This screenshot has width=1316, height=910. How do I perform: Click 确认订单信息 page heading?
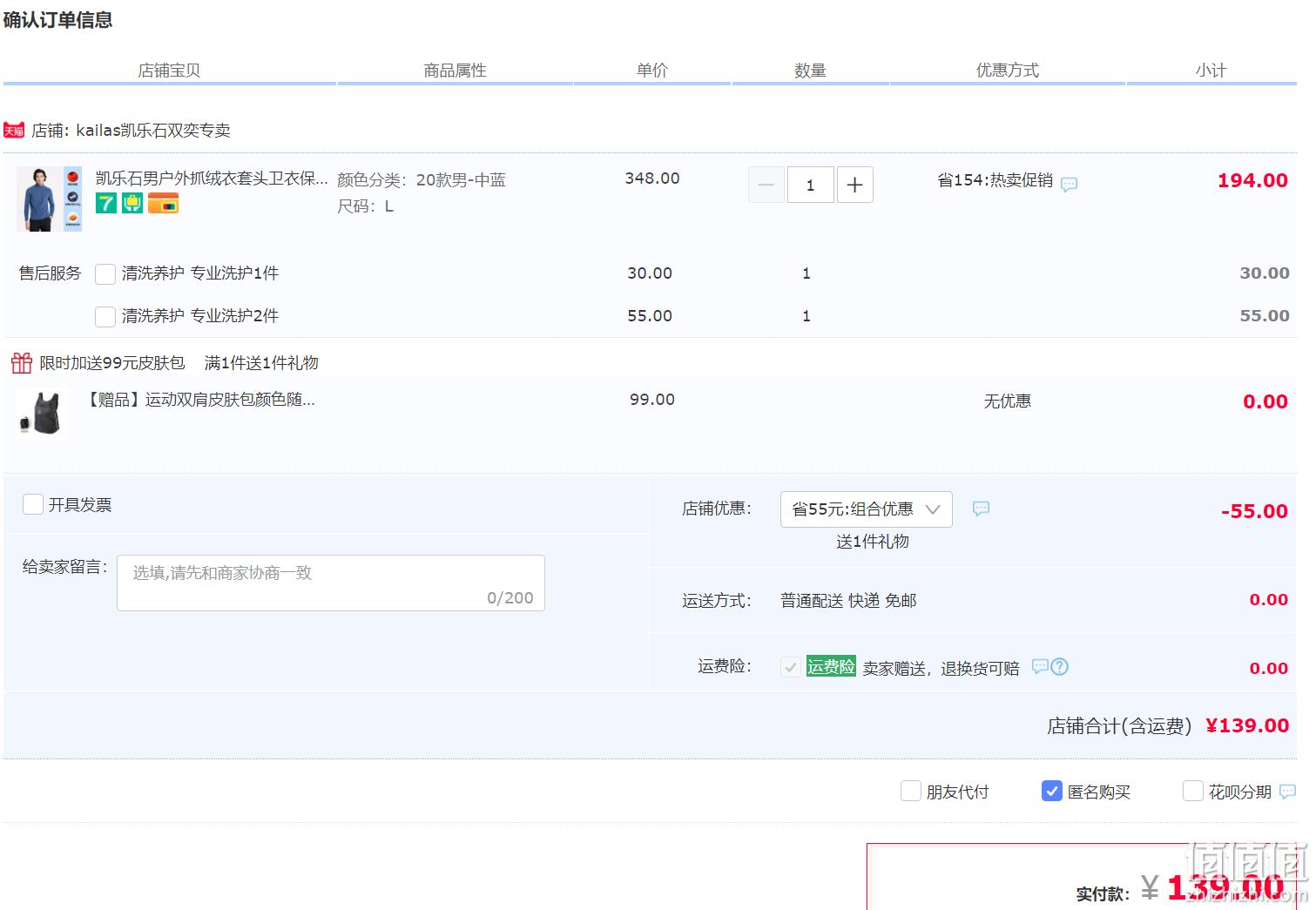[57, 20]
